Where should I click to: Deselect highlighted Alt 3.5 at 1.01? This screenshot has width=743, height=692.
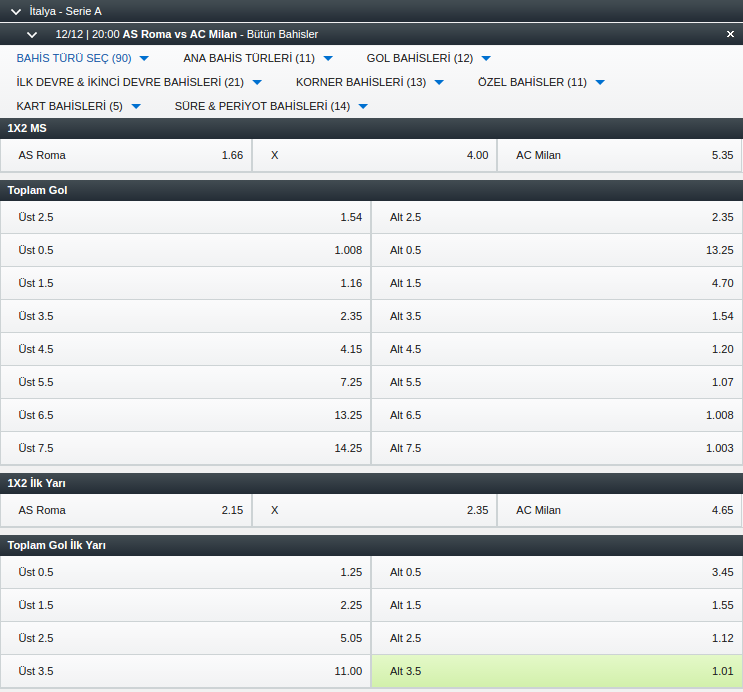point(557,671)
